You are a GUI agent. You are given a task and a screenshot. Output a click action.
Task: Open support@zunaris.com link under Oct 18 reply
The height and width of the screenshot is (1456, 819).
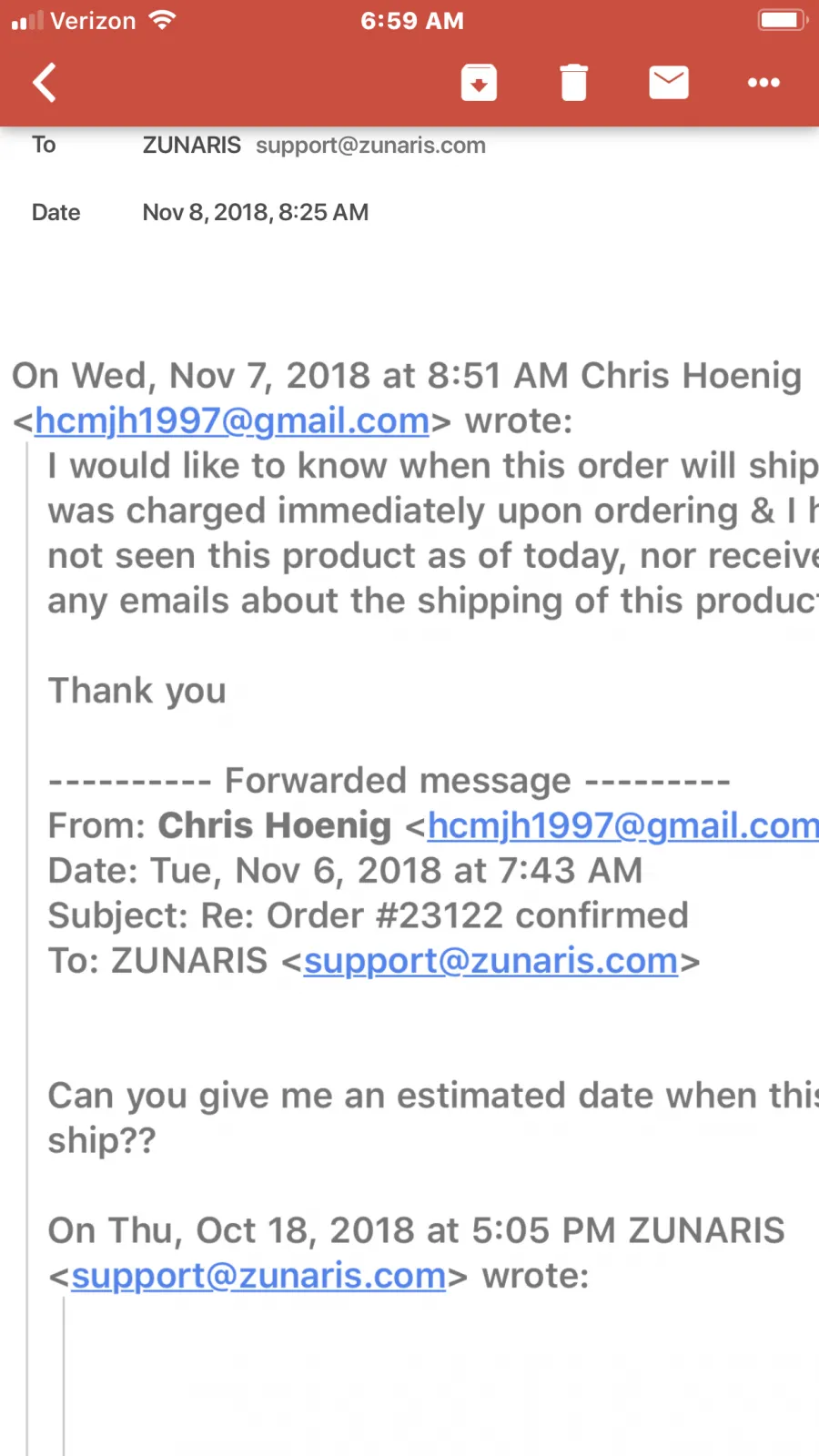258,1276
